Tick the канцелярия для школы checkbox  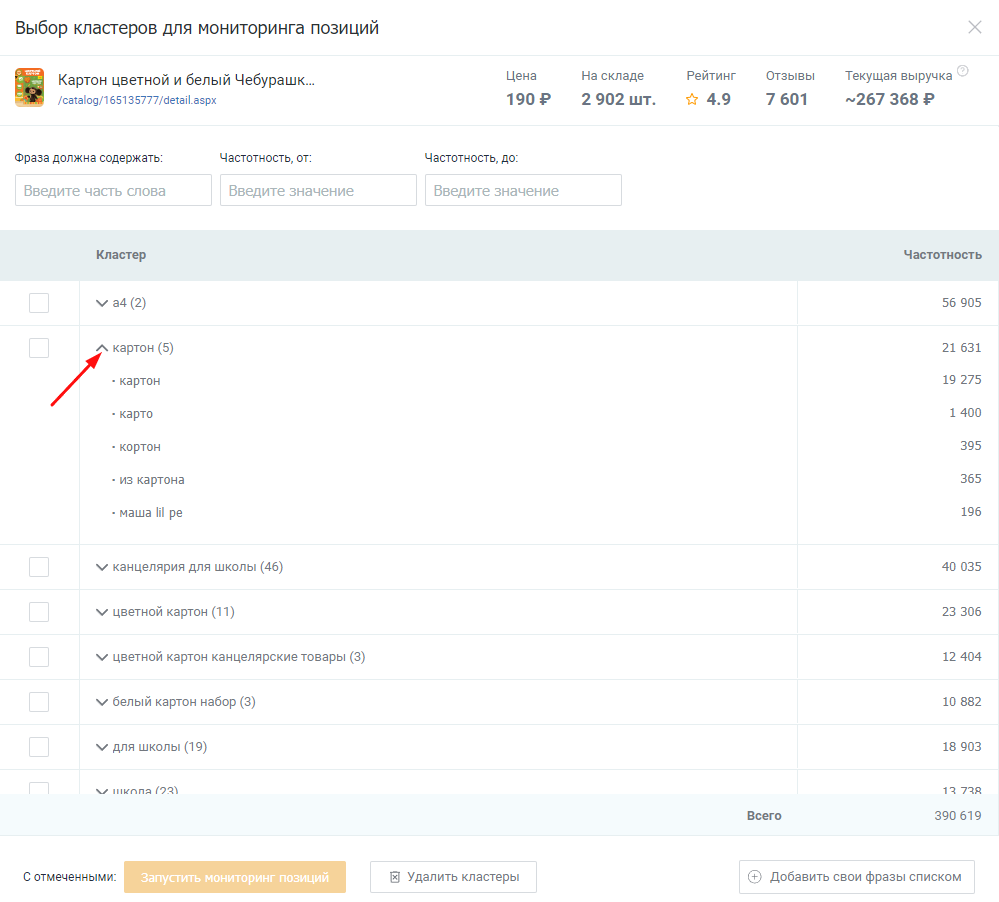(x=39, y=567)
